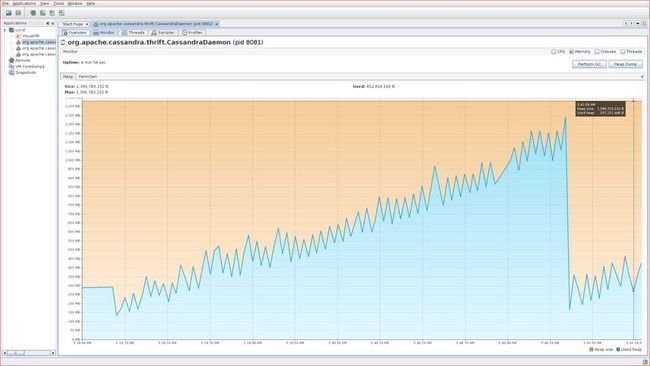Open the Window menu

pyautogui.click(x=75, y=3)
